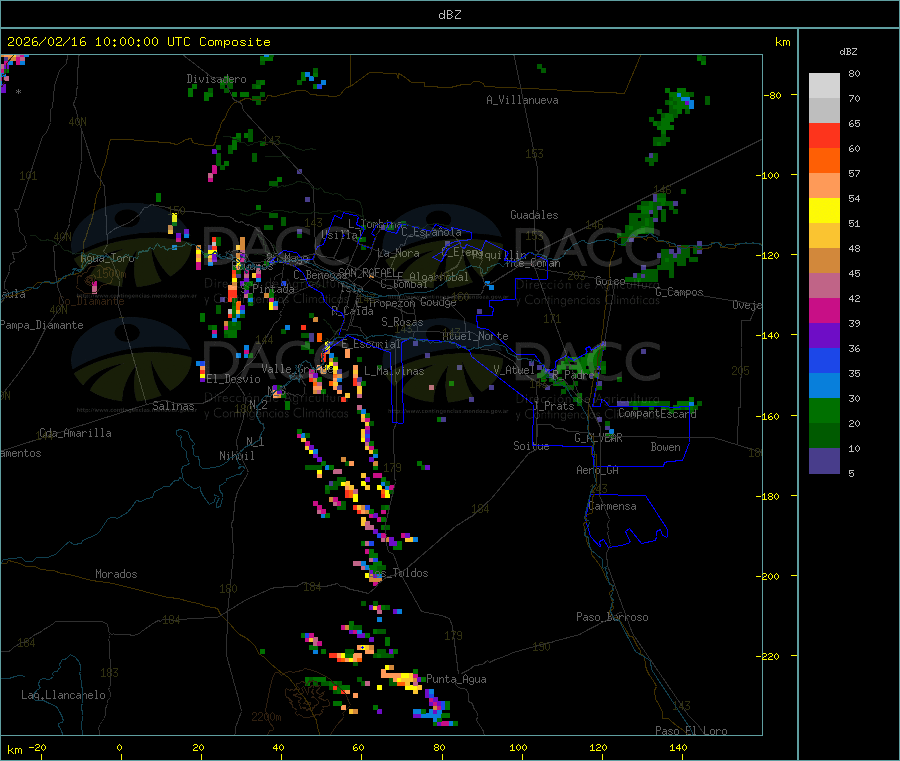Select the bright green 20-30 dBZ legend band
The width and height of the screenshot is (900, 761).
tap(824, 410)
